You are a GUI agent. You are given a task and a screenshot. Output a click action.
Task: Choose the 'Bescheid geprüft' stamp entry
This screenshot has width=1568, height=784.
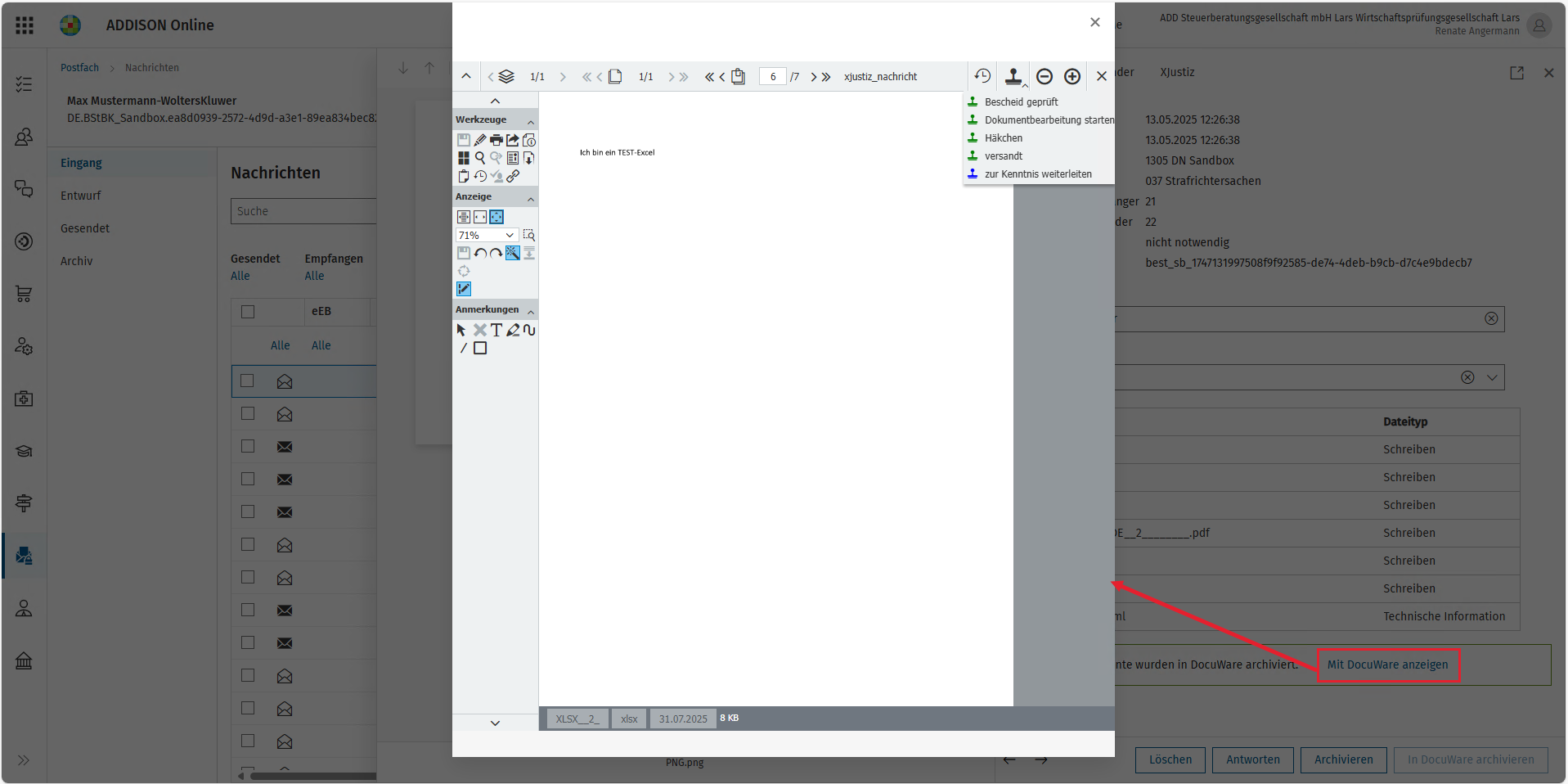coord(1021,102)
